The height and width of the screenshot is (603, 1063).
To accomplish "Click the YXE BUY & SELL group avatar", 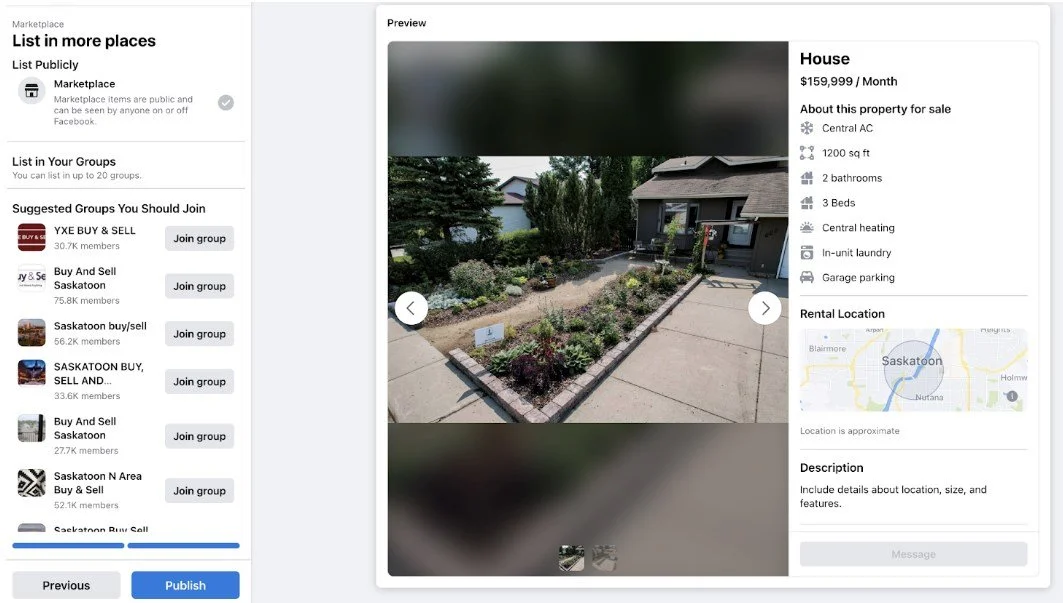I will [x=31, y=237].
